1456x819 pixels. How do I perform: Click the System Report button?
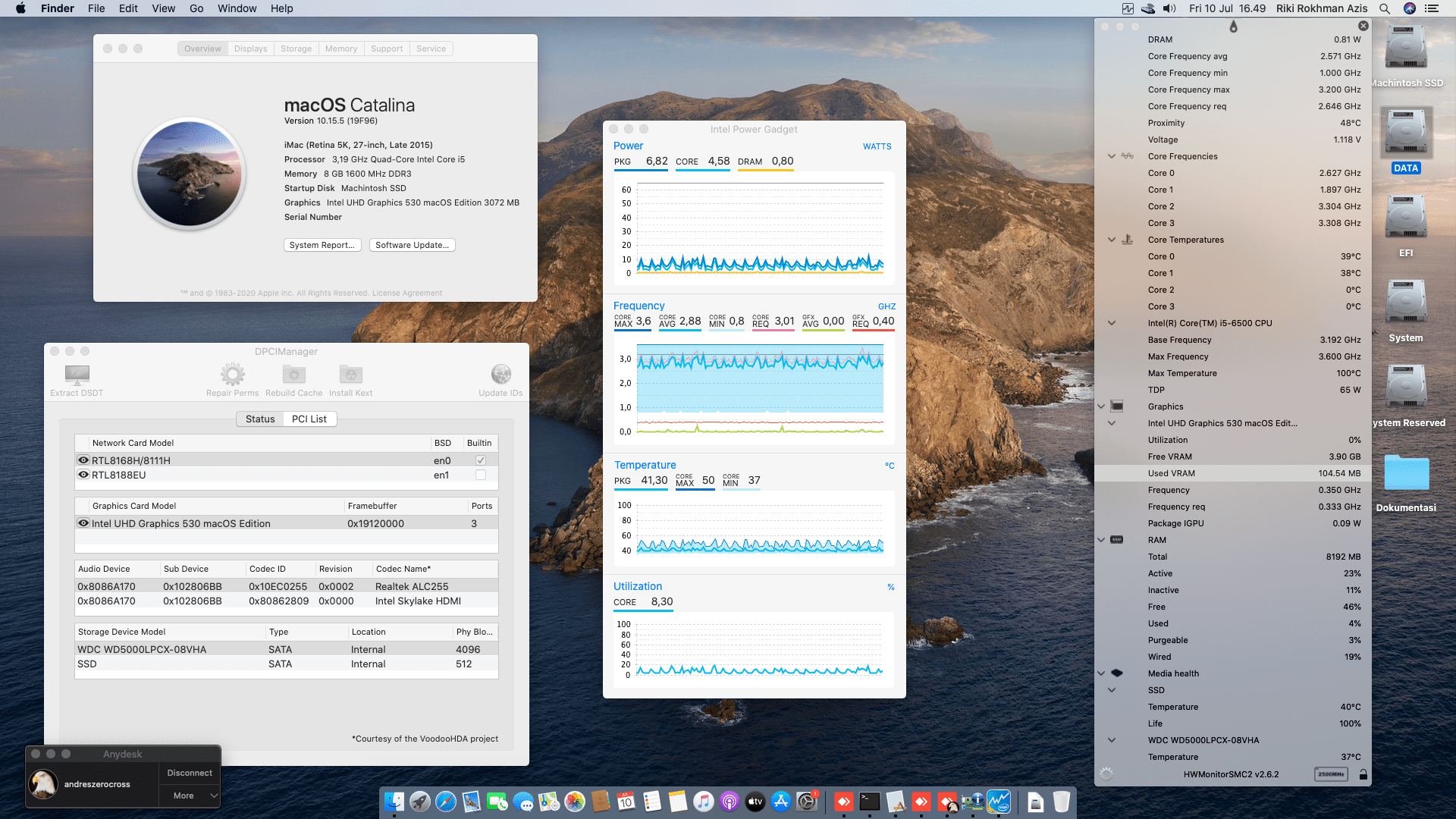click(322, 245)
